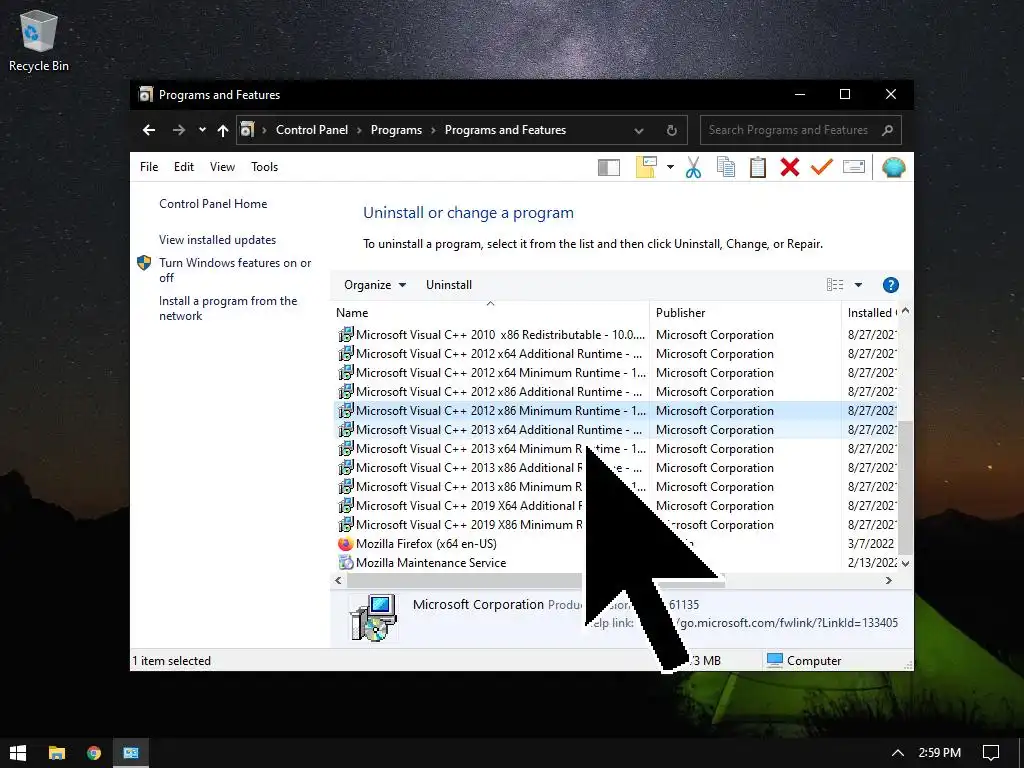Open recent locations dropdown chevron
Viewport: 1024px width, 768px height.
click(x=202, y=129)
